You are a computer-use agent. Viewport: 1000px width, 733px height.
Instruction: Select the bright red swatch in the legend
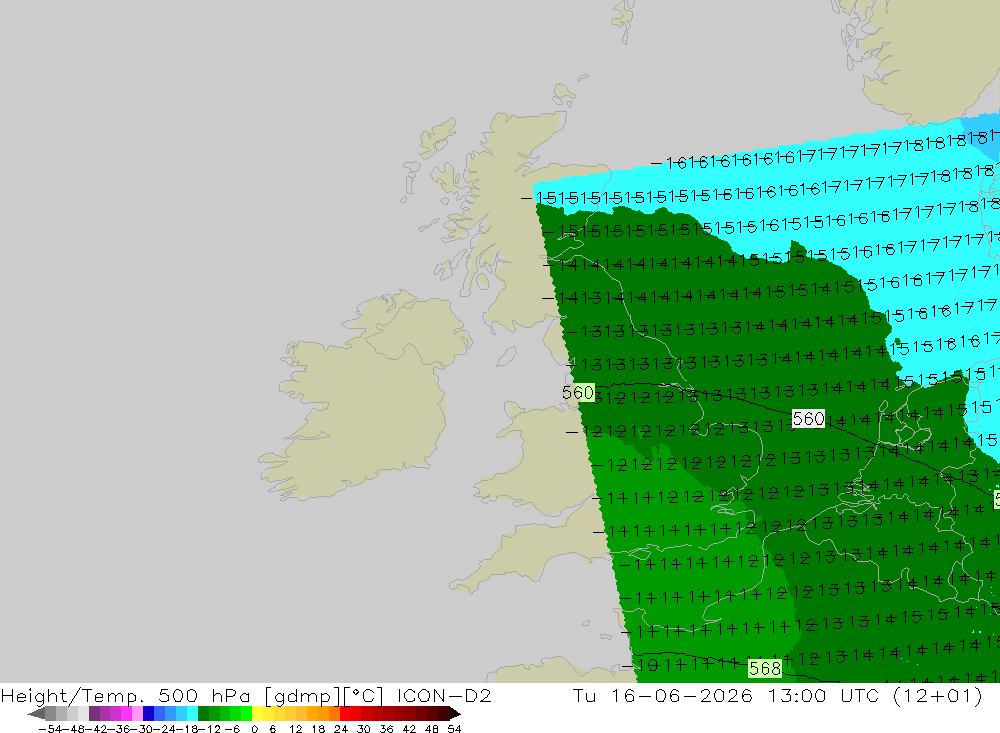pos(345,714)
